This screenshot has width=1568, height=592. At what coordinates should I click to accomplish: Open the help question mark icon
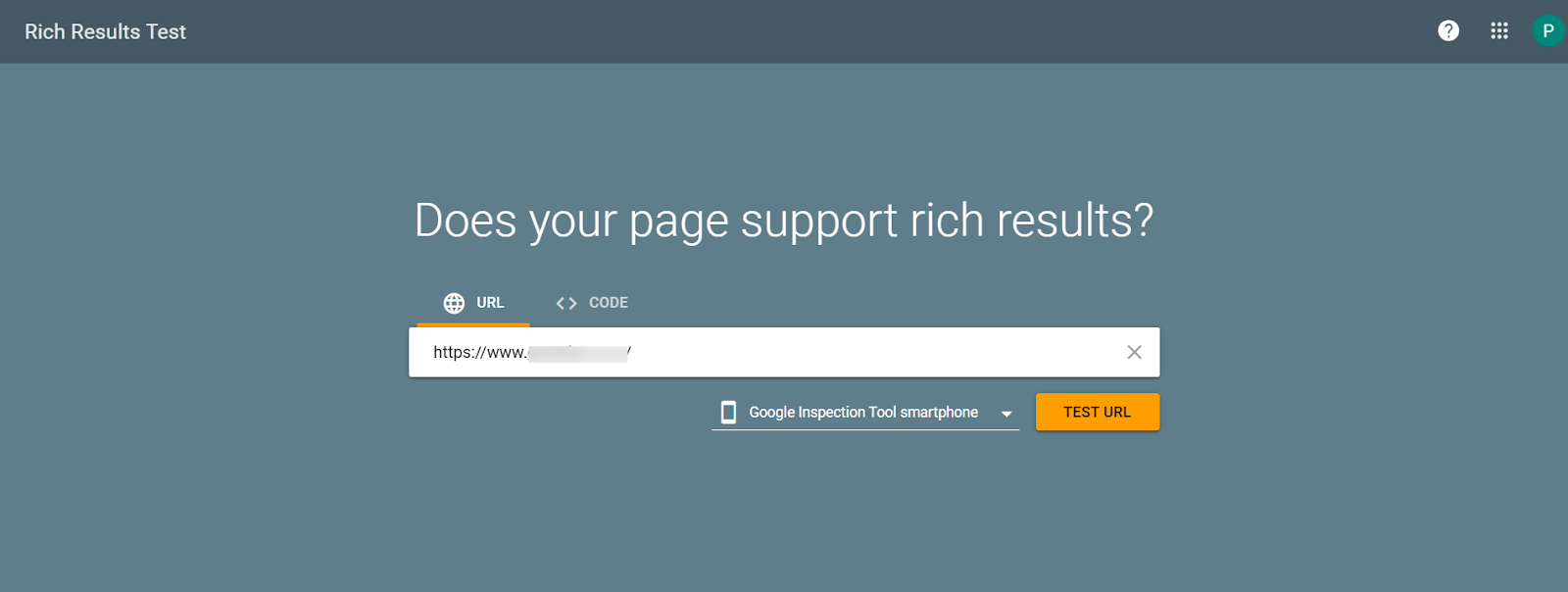click(x=1448, y=31)
